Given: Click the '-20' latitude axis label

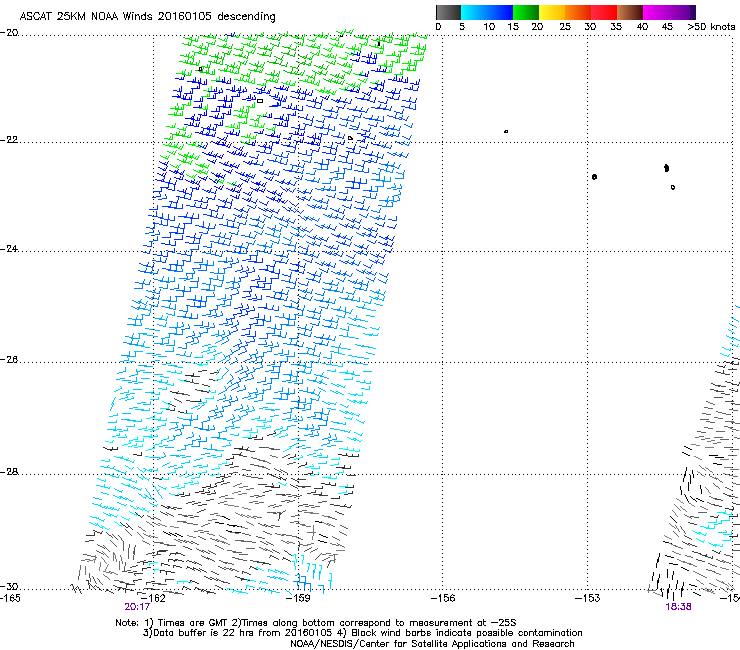Looking at the screenshot, I should point(9,33).
